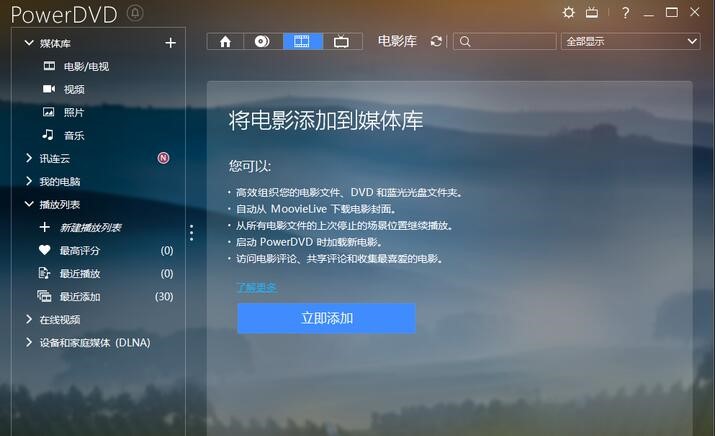Expand the 在线视频 section

tap(29, 319)
